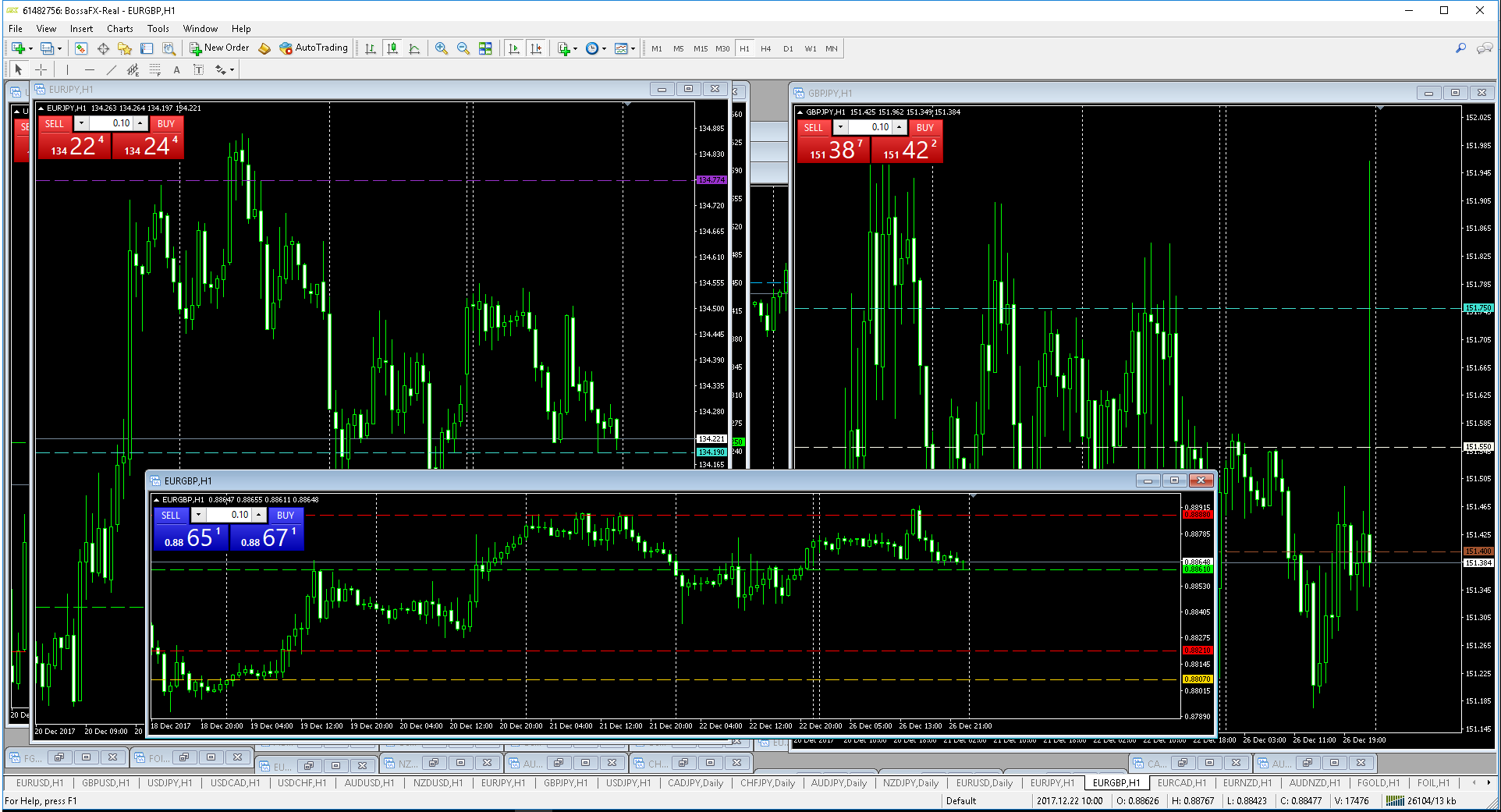The width and height of the screenshot is (1501, 812).
Task: Increase lot size on EURJPY panel
Action: (140, 123)
